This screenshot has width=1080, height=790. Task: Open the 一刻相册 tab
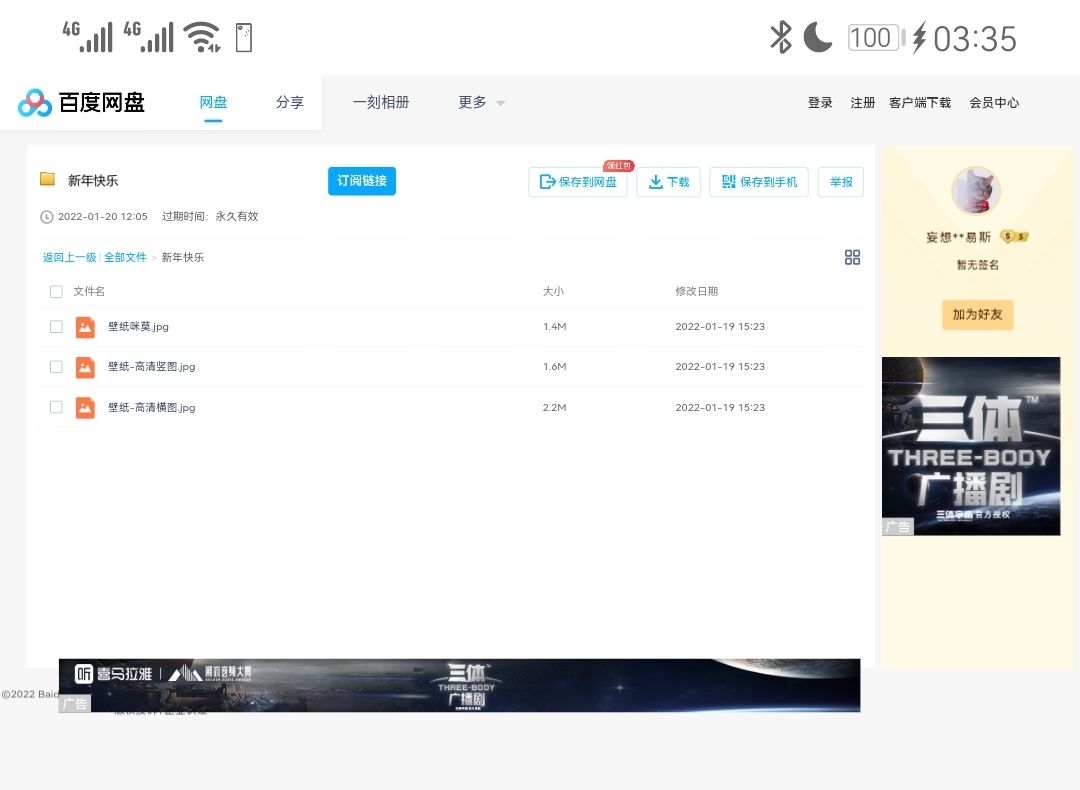(x=381, y=103)
